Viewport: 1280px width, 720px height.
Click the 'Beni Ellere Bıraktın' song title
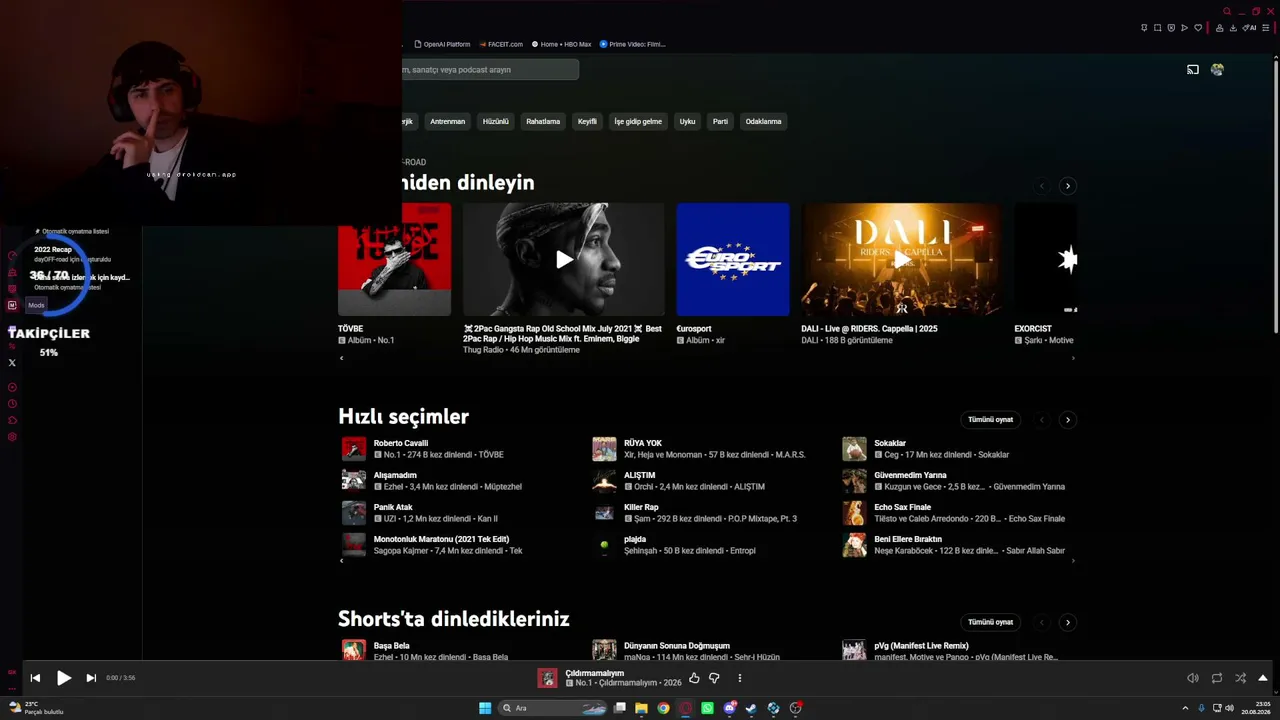click(x=910, y=539)
